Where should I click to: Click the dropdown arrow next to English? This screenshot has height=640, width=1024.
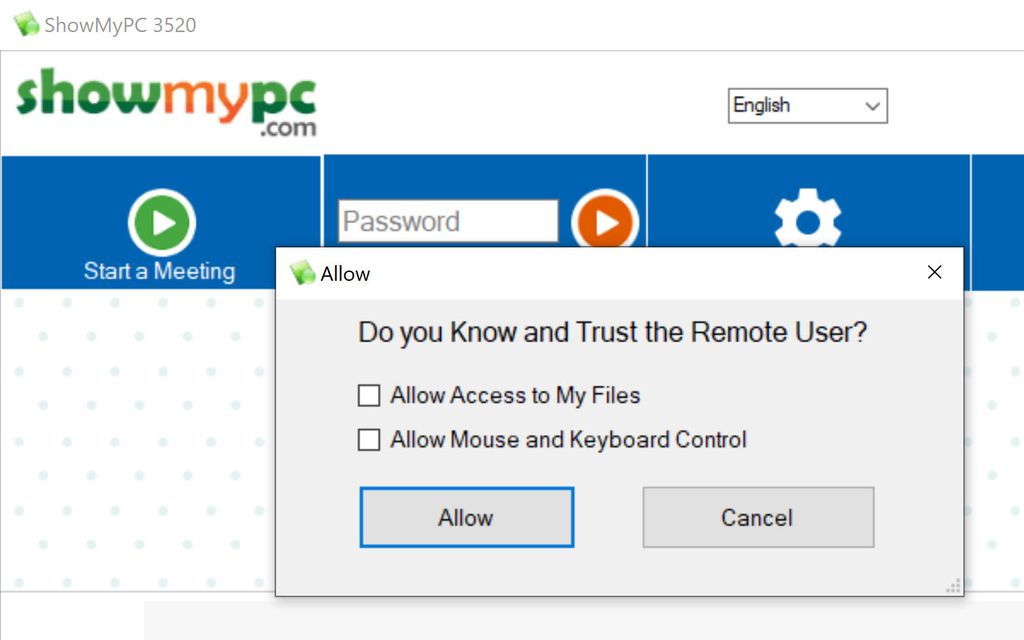pos(872,105)
